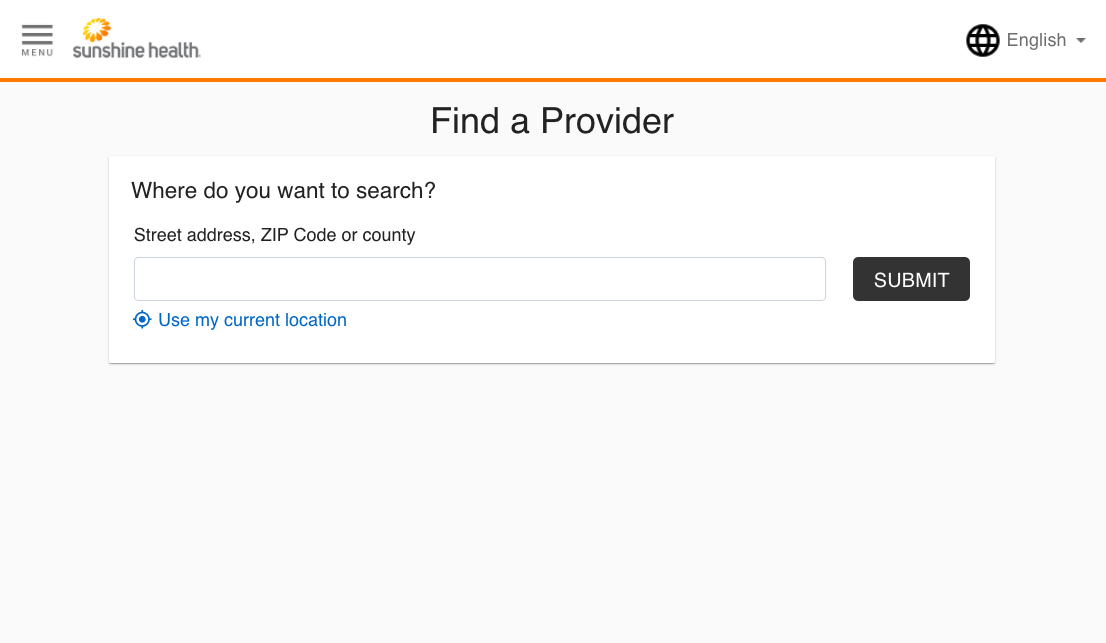The height and width of the screenshot is (643, 1106).
Task: Click the MENU label under hamburger lines
Action: [x=37, y=53]
